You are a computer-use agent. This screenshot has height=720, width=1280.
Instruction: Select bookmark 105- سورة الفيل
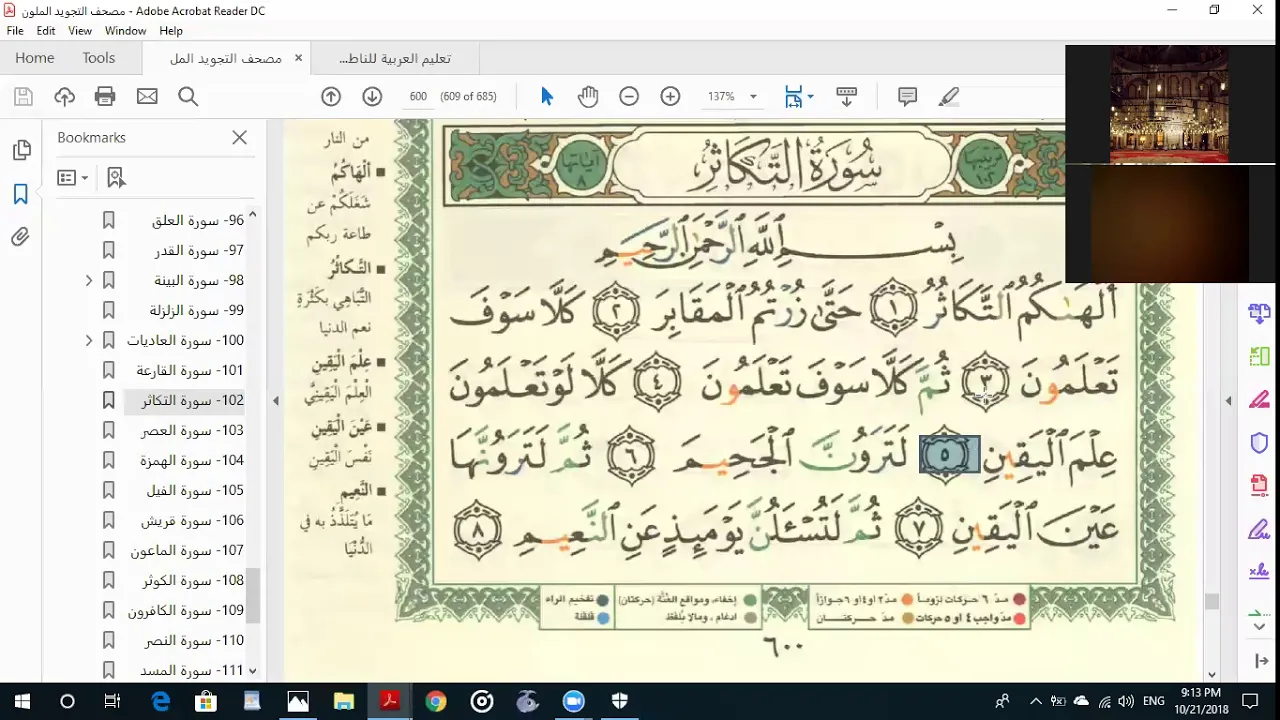tap(195, 490)
